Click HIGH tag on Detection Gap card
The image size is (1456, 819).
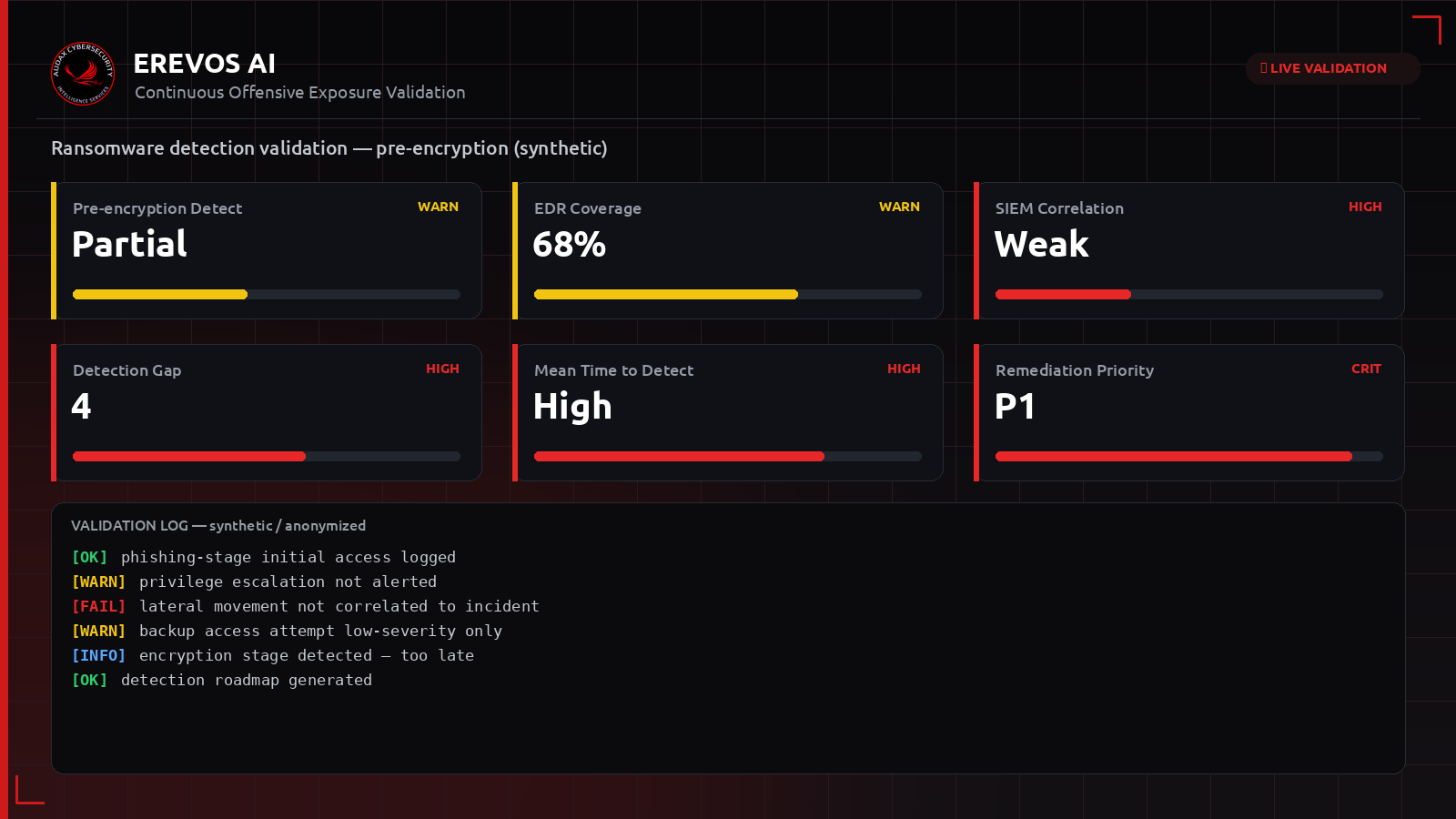click(x=442, y=369)
